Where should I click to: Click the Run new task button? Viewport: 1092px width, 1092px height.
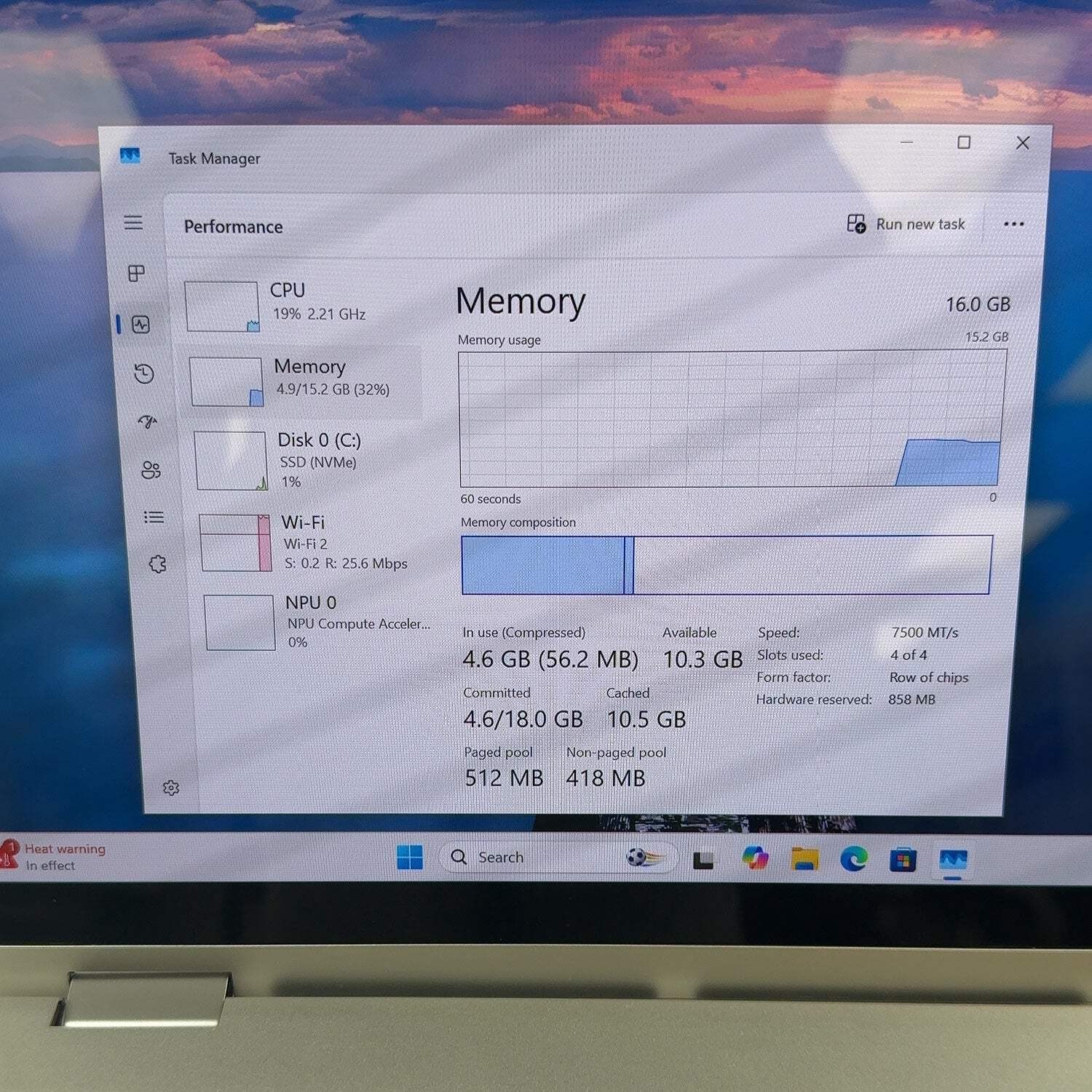click(x=906, y=224)
